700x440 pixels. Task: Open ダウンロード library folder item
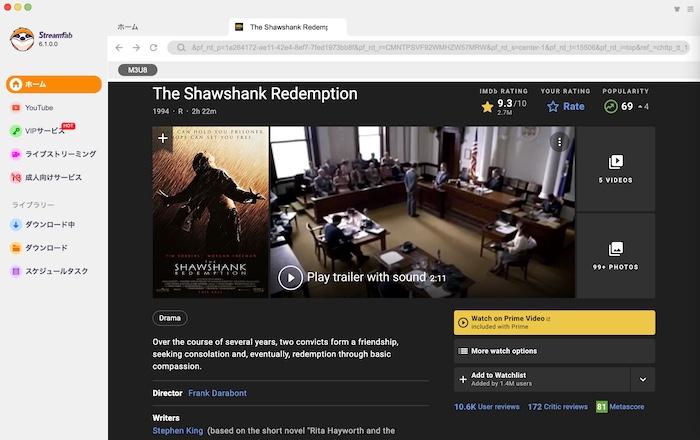pyautogui.click(x=39, y=248)
